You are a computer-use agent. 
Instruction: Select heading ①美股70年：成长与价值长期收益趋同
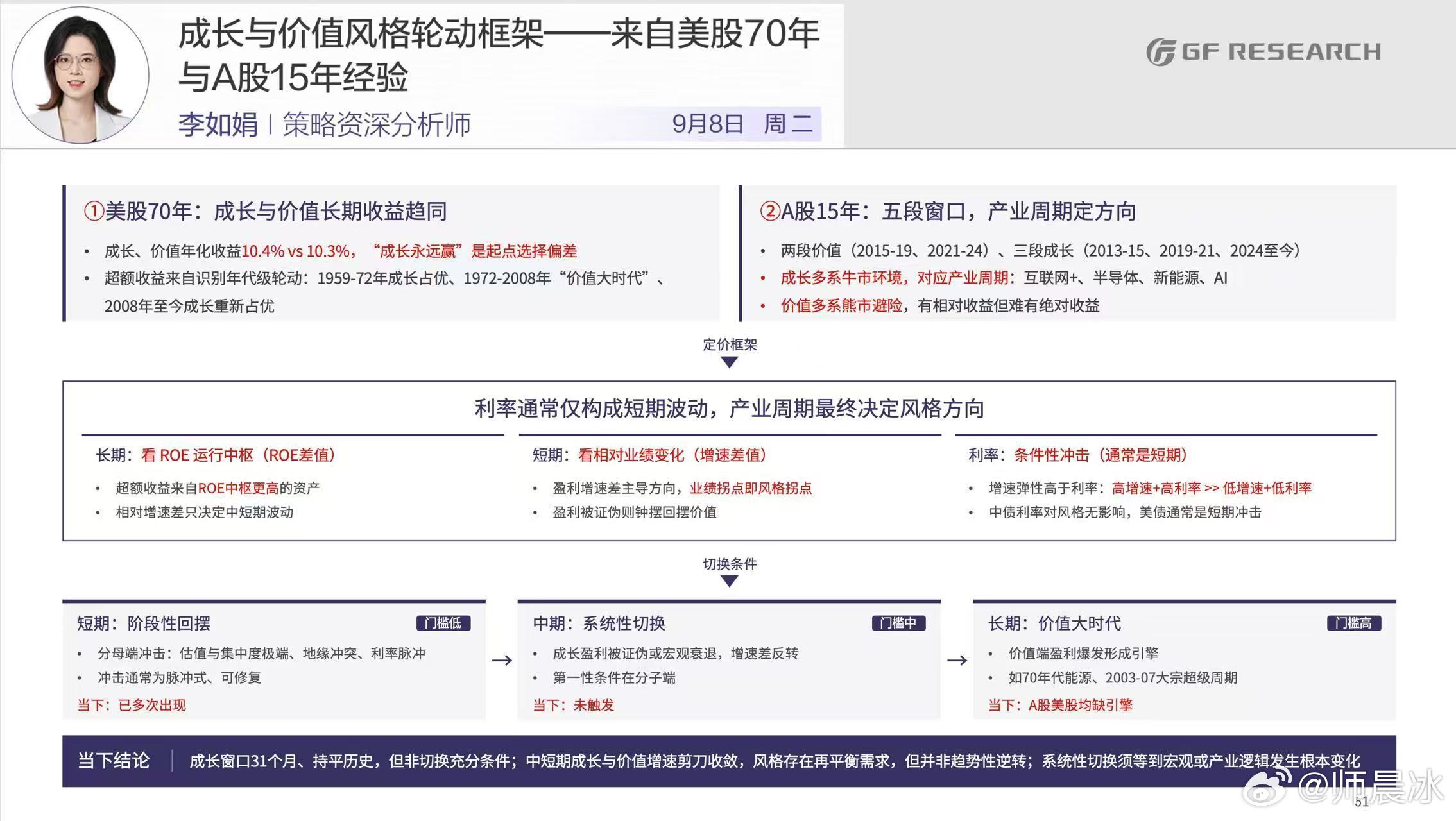(x=266, y=211)
